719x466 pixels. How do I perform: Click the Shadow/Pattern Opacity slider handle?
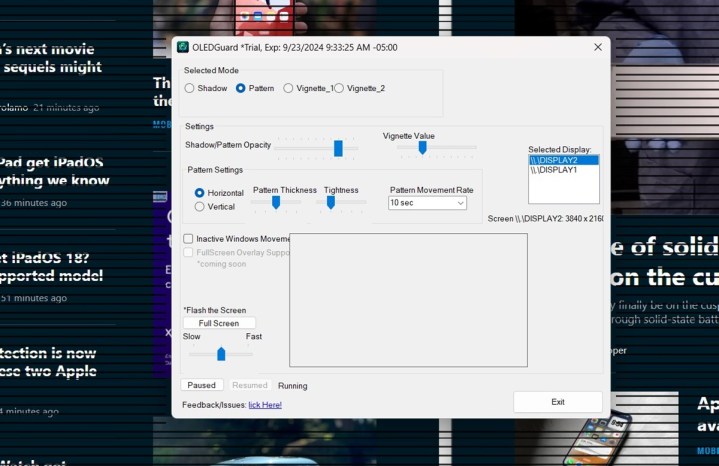click(x=338, y=148)
